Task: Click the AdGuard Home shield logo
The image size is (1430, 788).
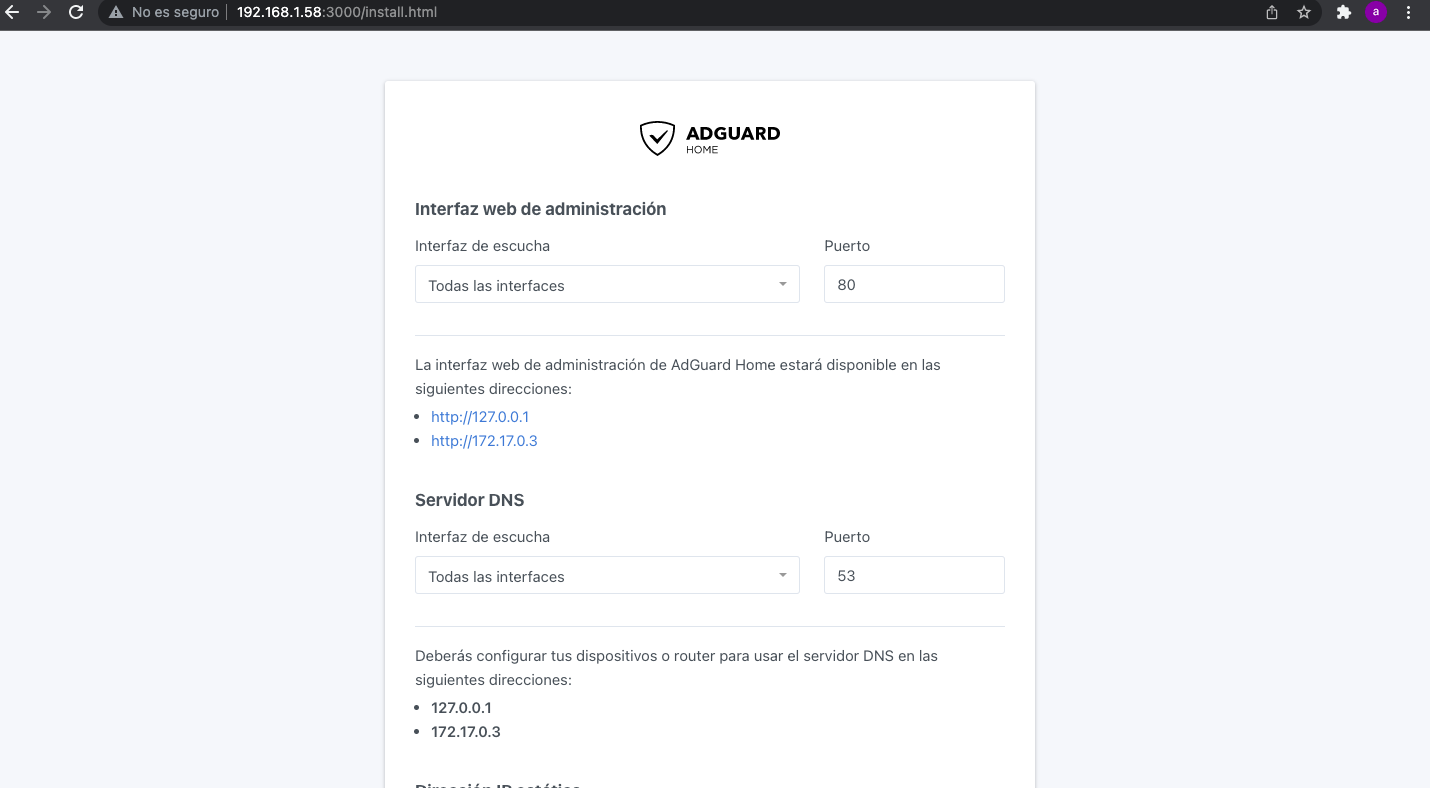Action: click(657, 138)
